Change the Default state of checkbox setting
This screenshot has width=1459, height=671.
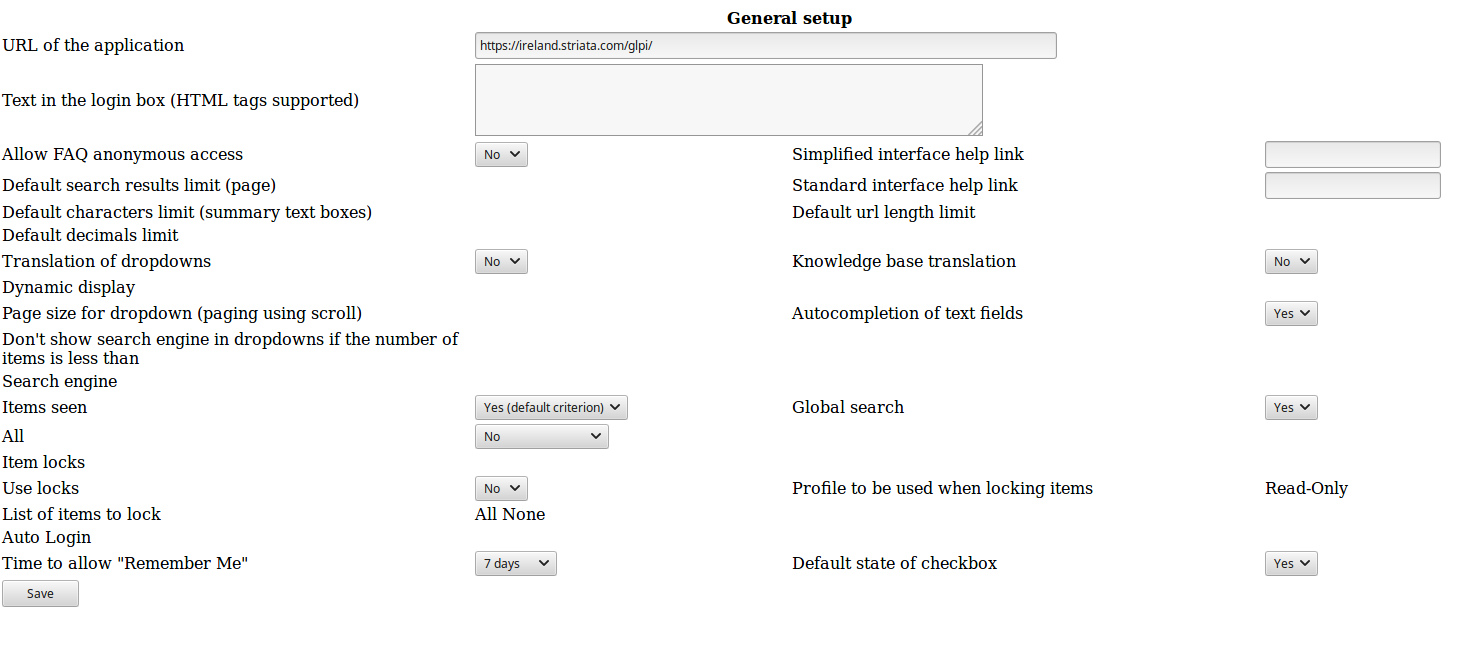tap(1290, 563)
